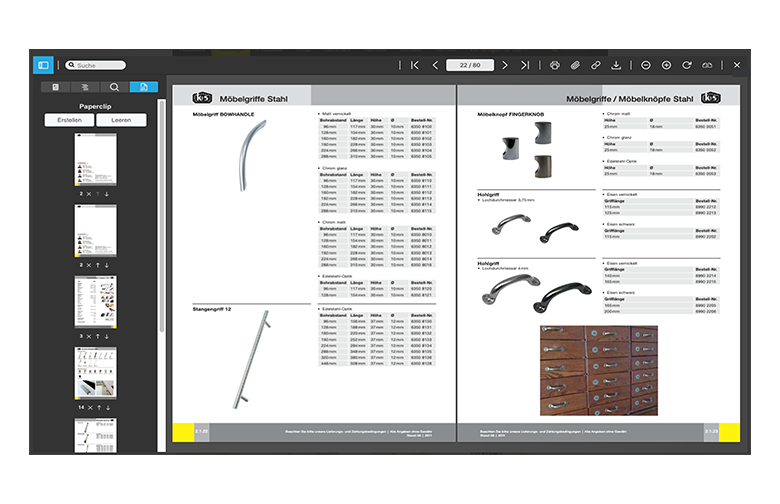Click the page number field 22 / 80
Image resolution: width=780 pixels, height=504 pixels.
coord(470,65)
